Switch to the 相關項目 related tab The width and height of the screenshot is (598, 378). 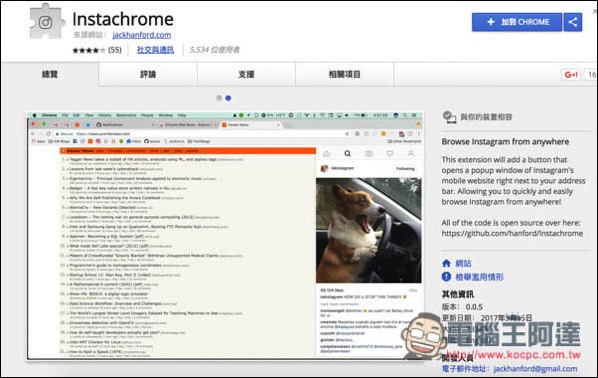[x=345, y=74]
